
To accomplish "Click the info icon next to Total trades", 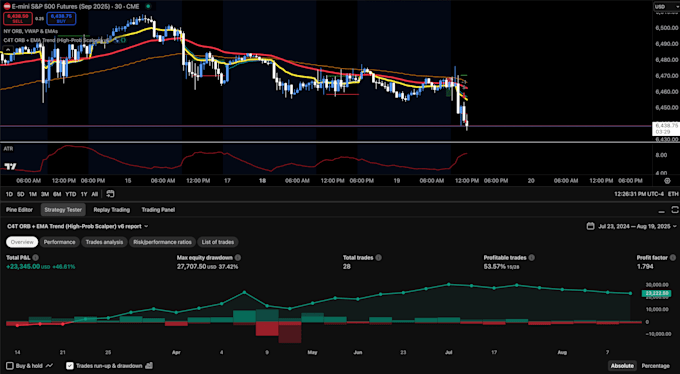I will tap(379, 258).
